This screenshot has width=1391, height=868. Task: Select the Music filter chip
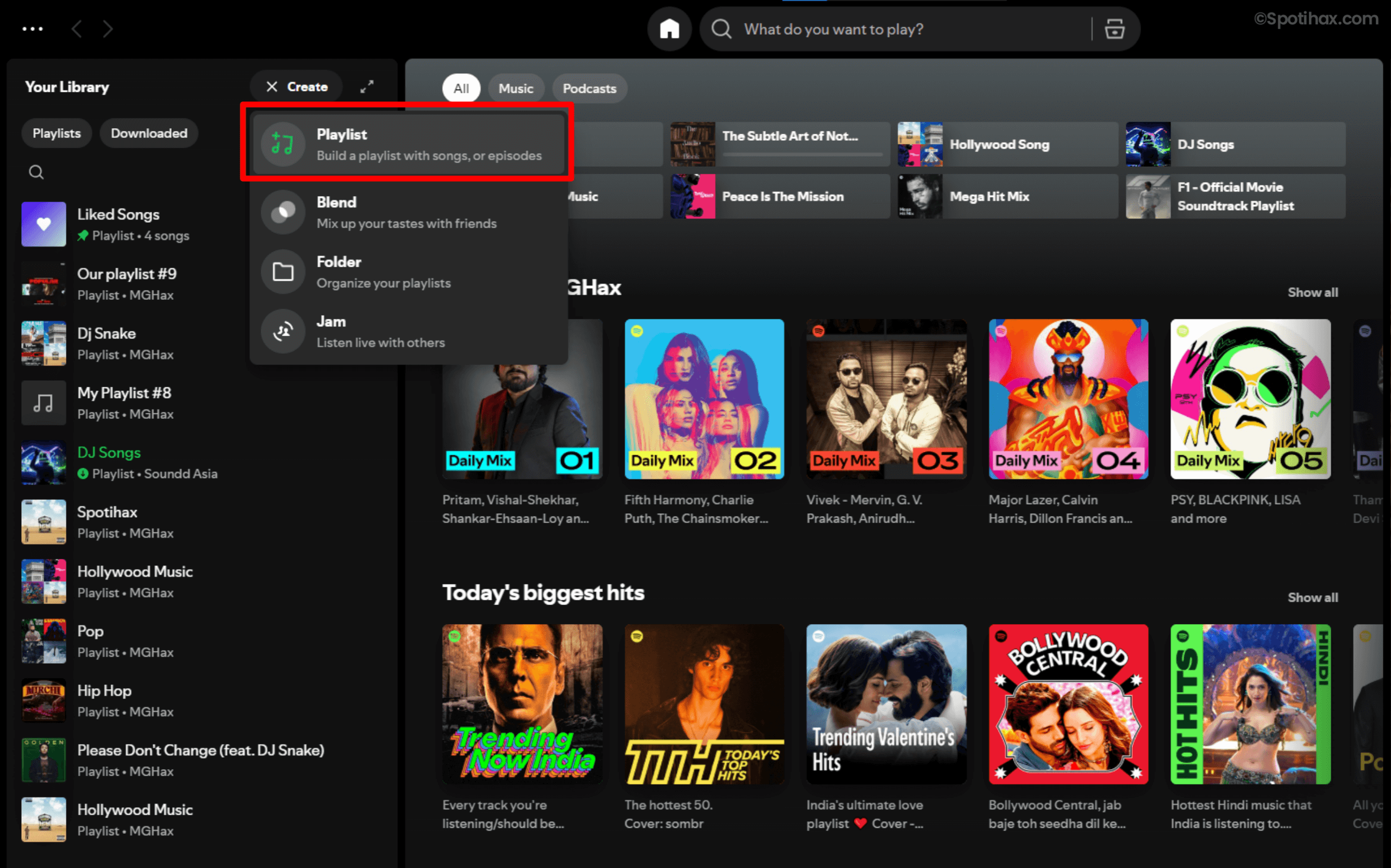point(516,89)
